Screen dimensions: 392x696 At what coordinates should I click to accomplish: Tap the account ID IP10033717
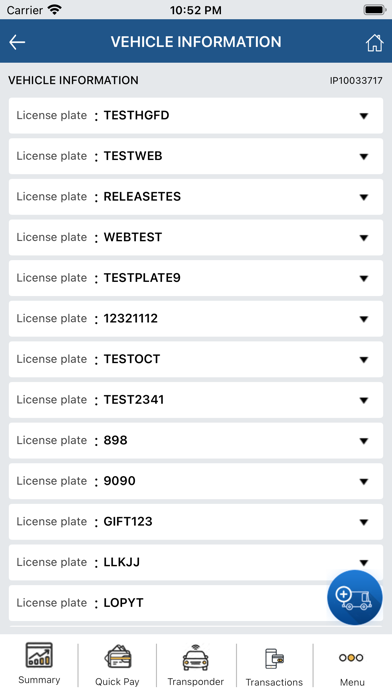pos(356,81)
